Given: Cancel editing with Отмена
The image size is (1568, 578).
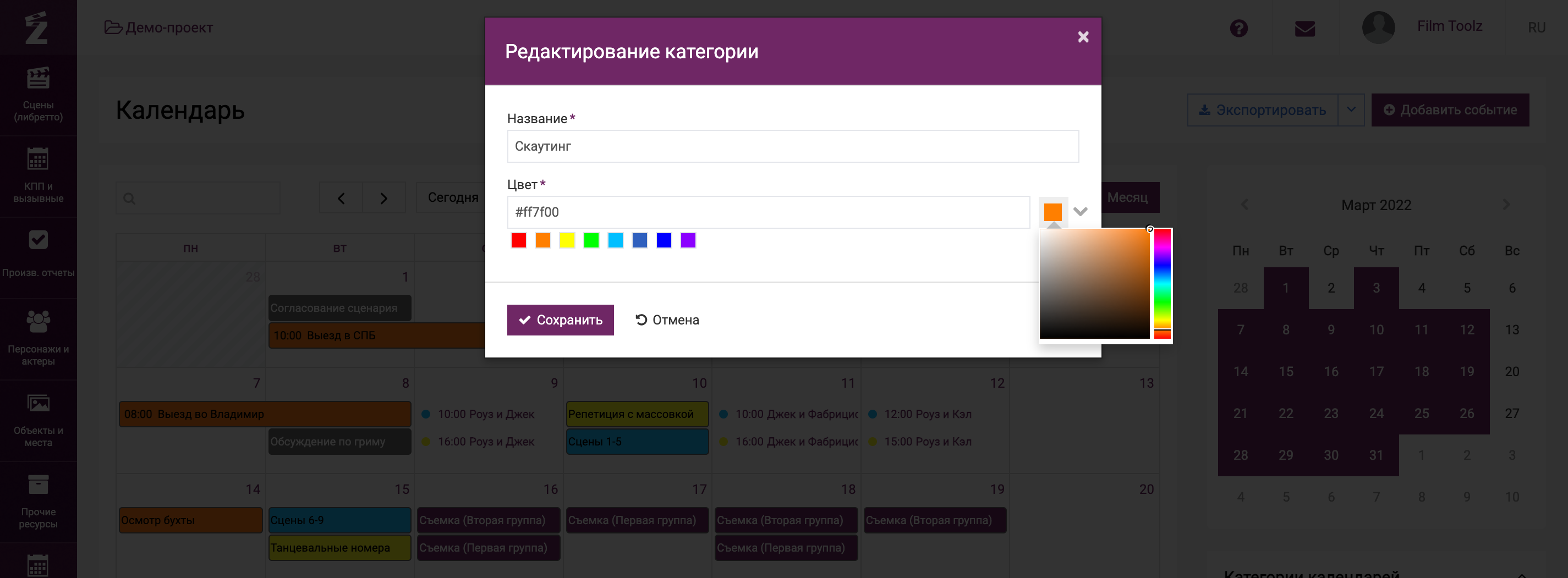Looking at the screenshot, I should (x=667, y=320).
